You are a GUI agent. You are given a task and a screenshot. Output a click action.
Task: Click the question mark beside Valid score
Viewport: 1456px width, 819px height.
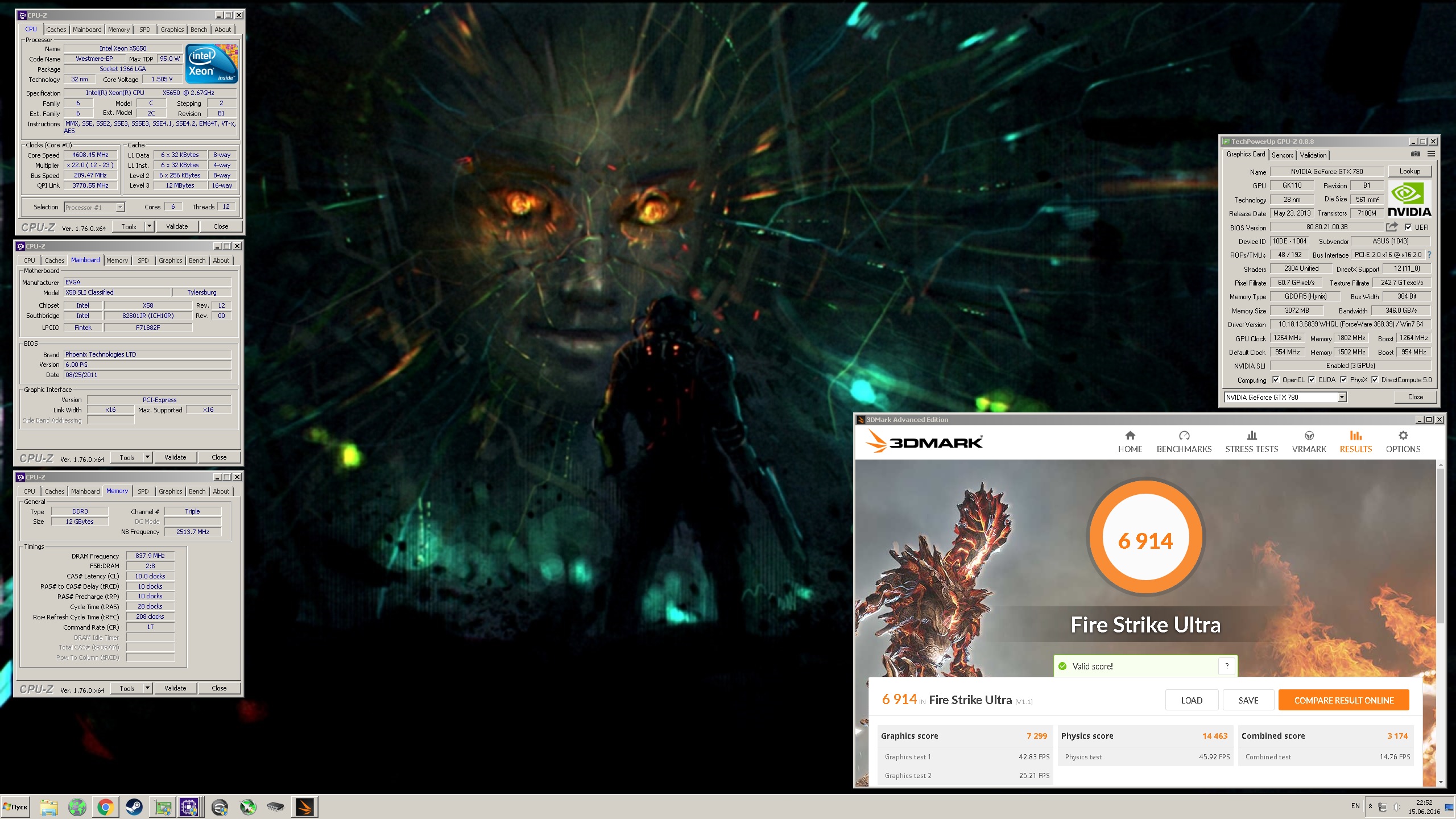coord(1227,666)
